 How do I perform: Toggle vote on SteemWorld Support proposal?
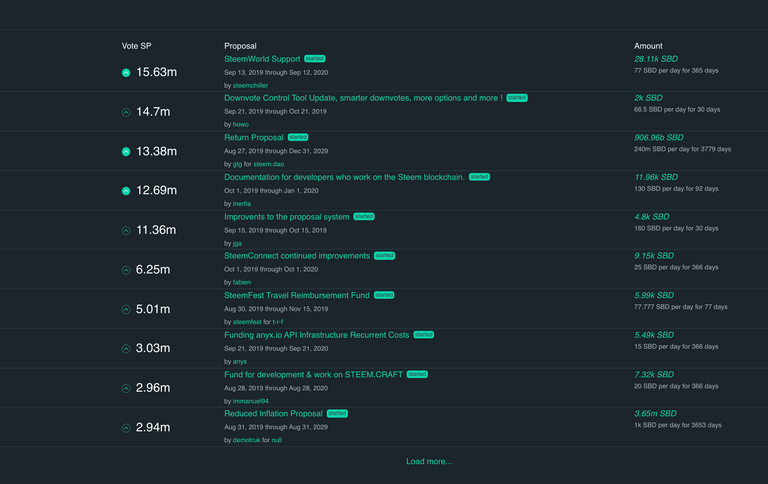(126, 73)
